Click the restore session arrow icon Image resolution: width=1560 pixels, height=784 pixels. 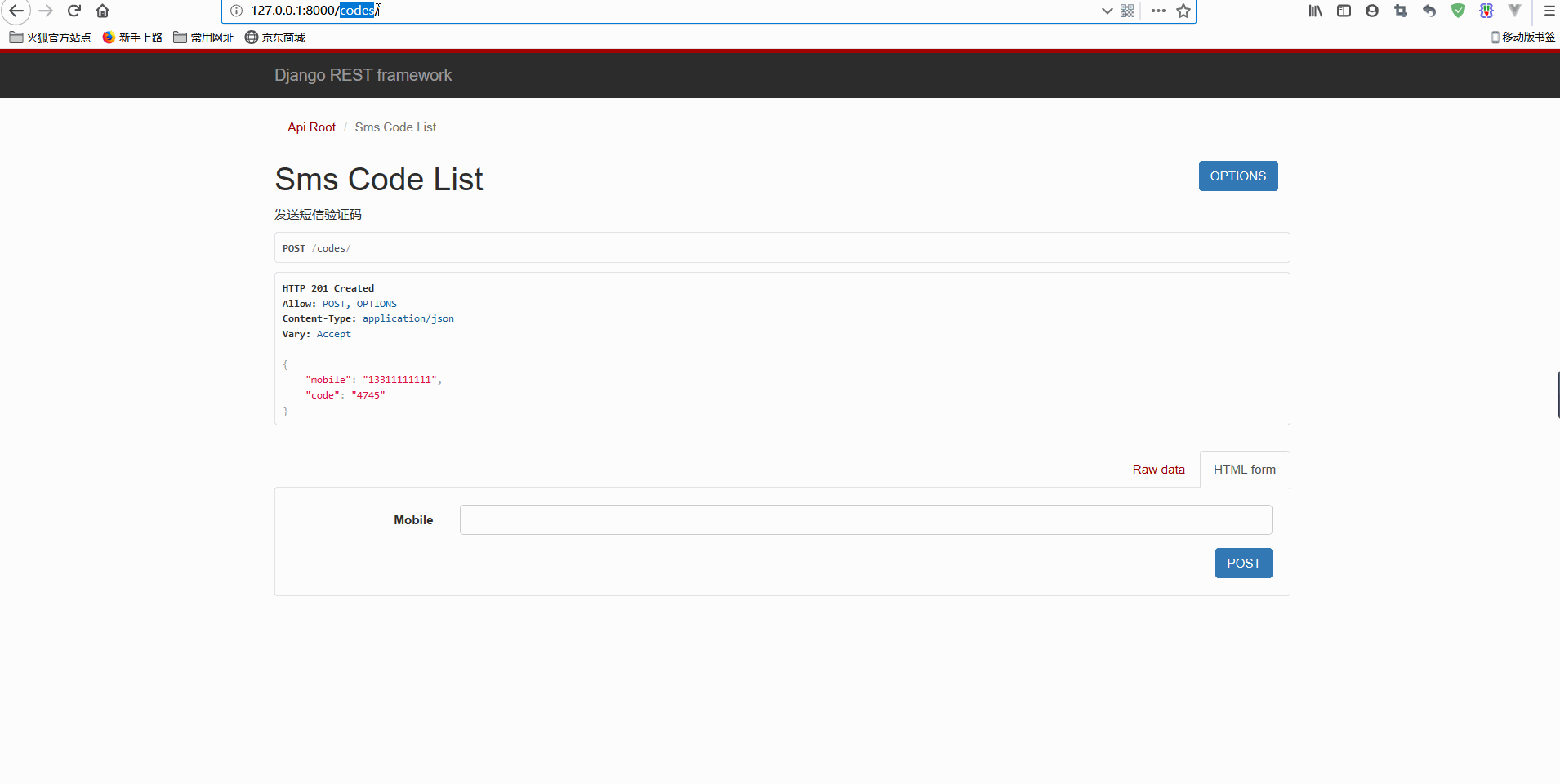pos(1429,11)
